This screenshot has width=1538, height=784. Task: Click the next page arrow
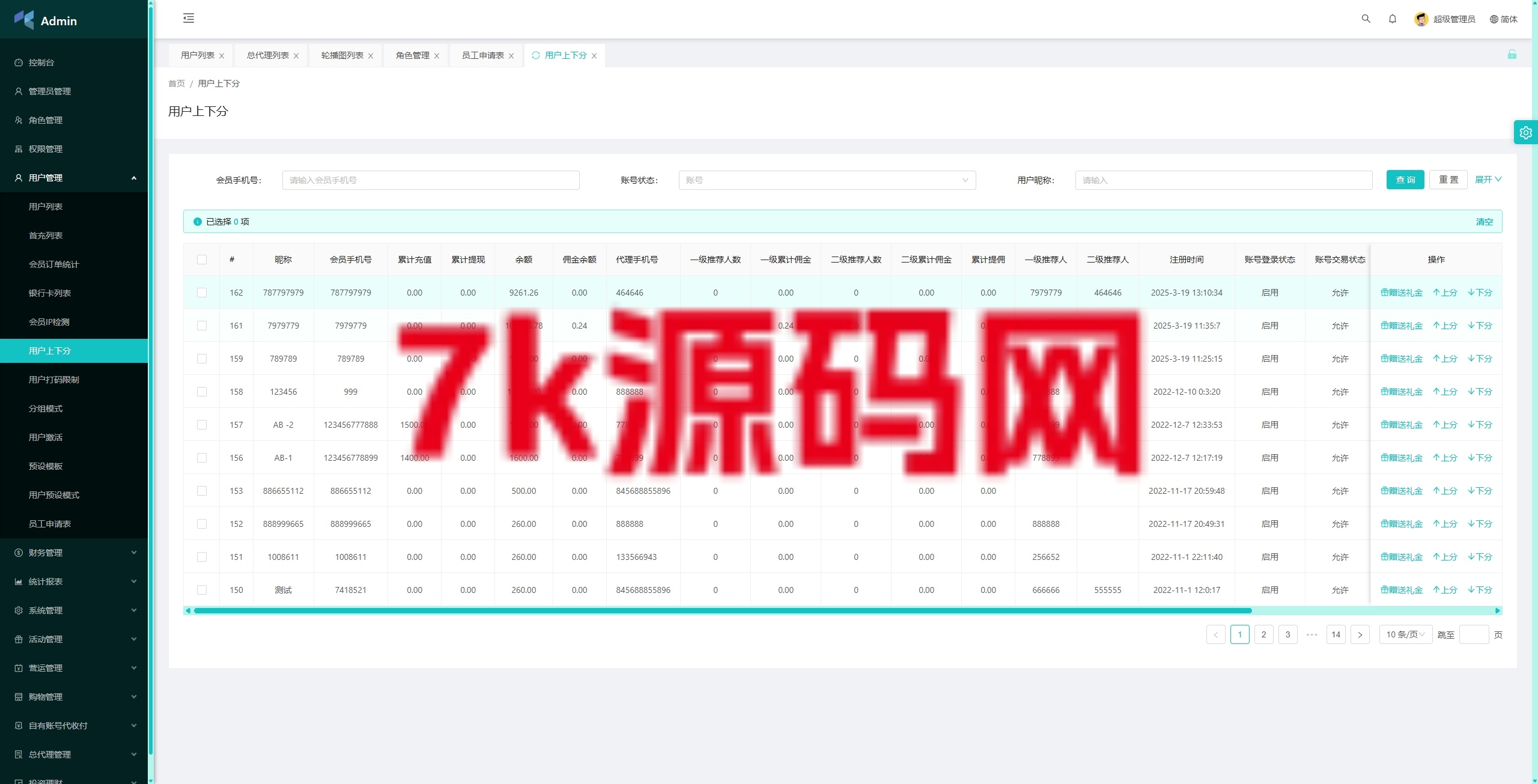pyautogui.click(x=1360, y=634)
